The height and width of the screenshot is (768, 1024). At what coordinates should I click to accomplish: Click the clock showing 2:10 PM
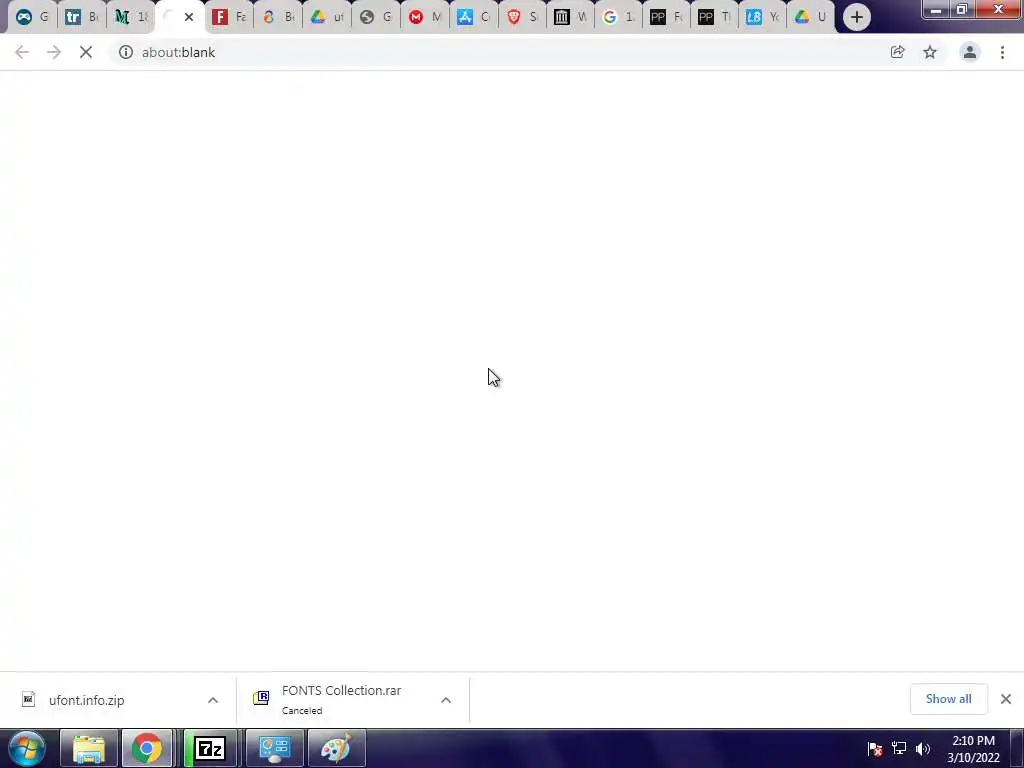point(973,749)
